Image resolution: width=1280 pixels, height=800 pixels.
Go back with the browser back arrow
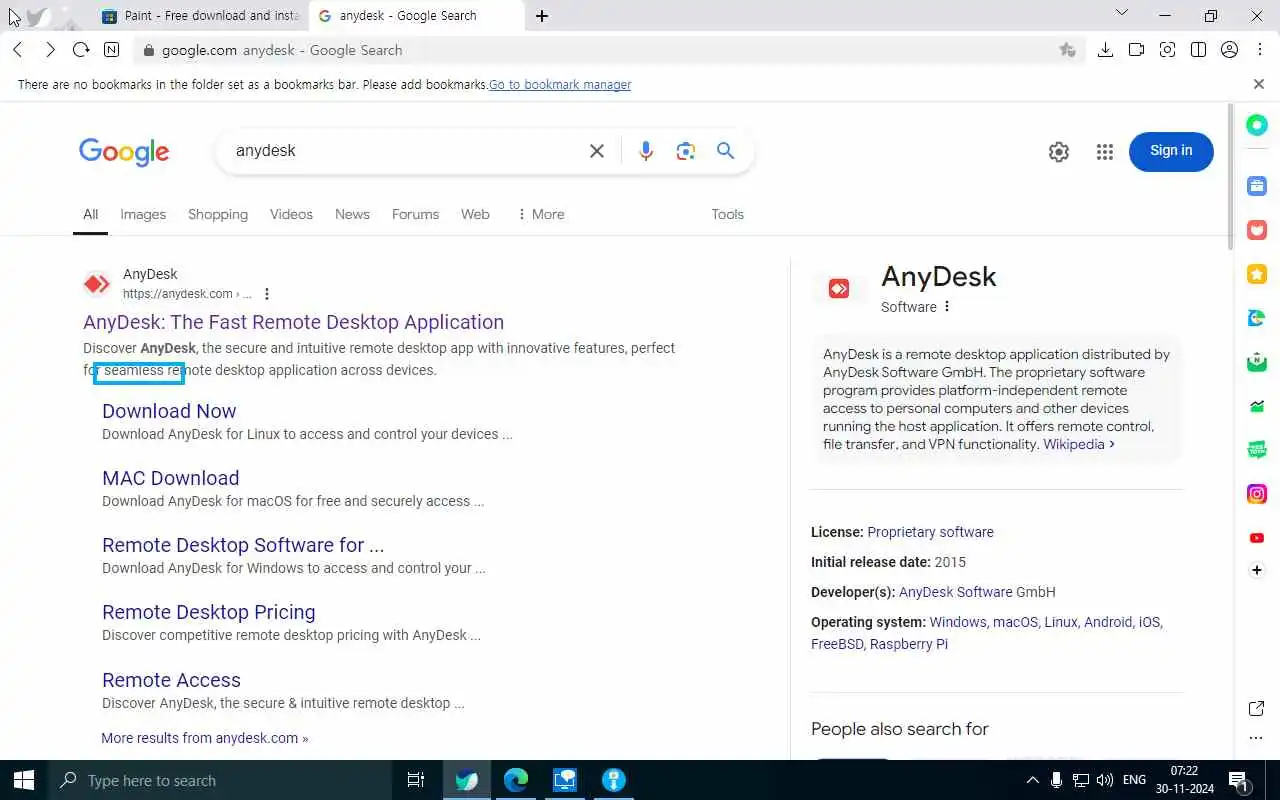pyautogui.click(x=18, y=50)
